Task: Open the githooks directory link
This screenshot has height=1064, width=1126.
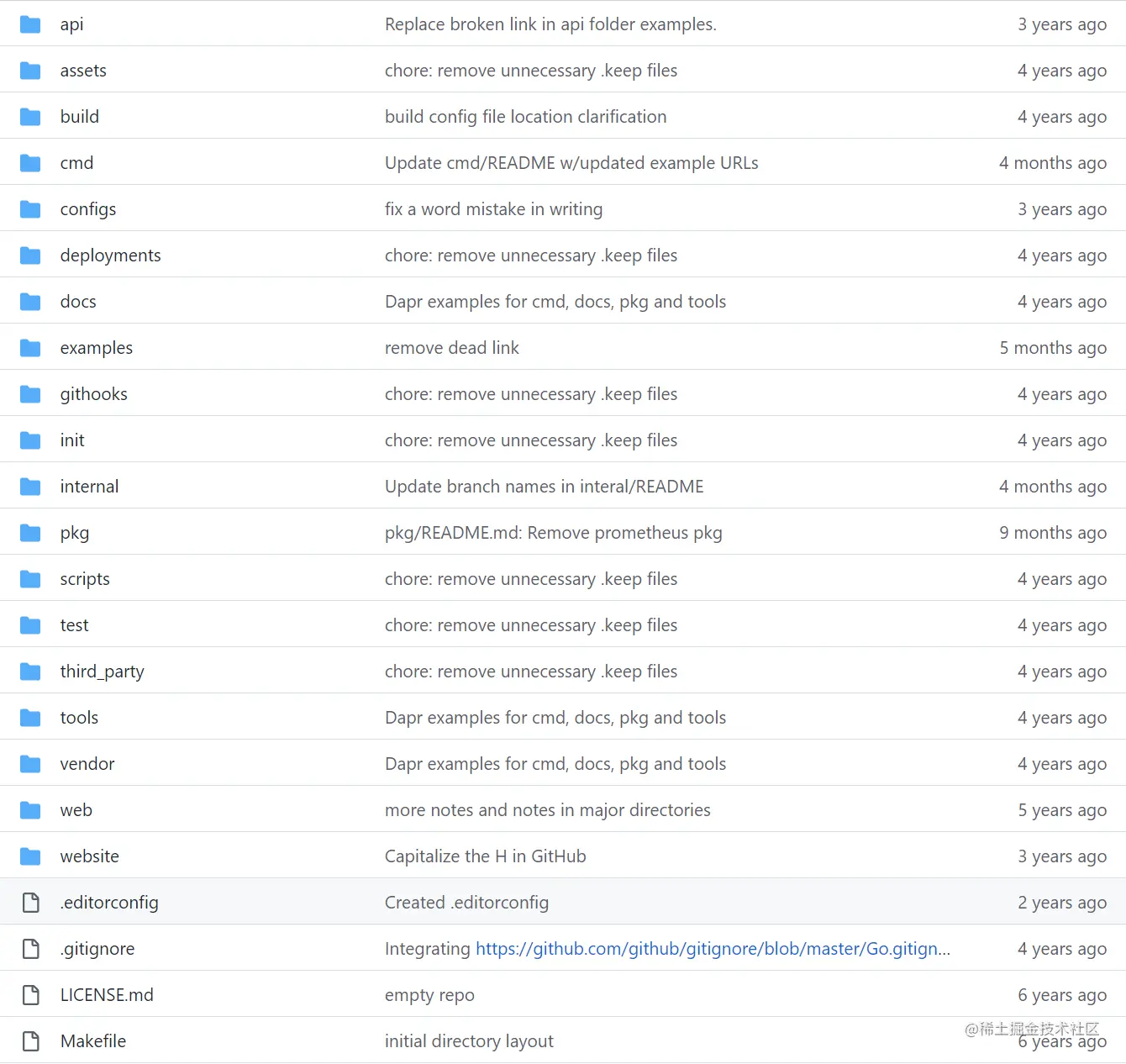Action: 93,394
